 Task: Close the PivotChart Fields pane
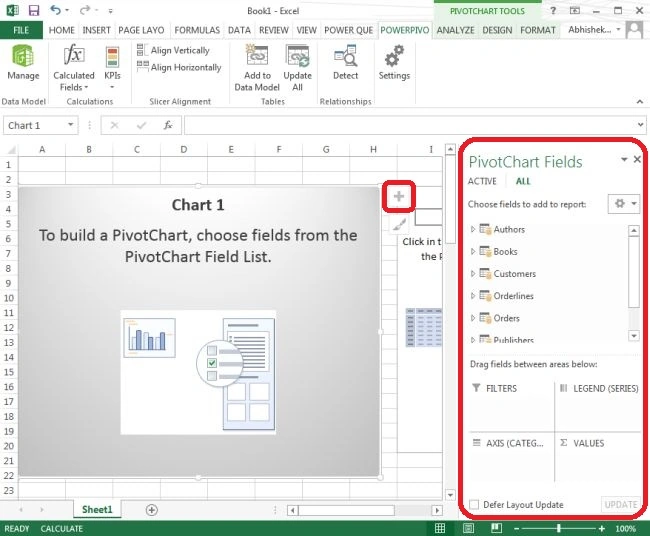(x=638, y=160)
